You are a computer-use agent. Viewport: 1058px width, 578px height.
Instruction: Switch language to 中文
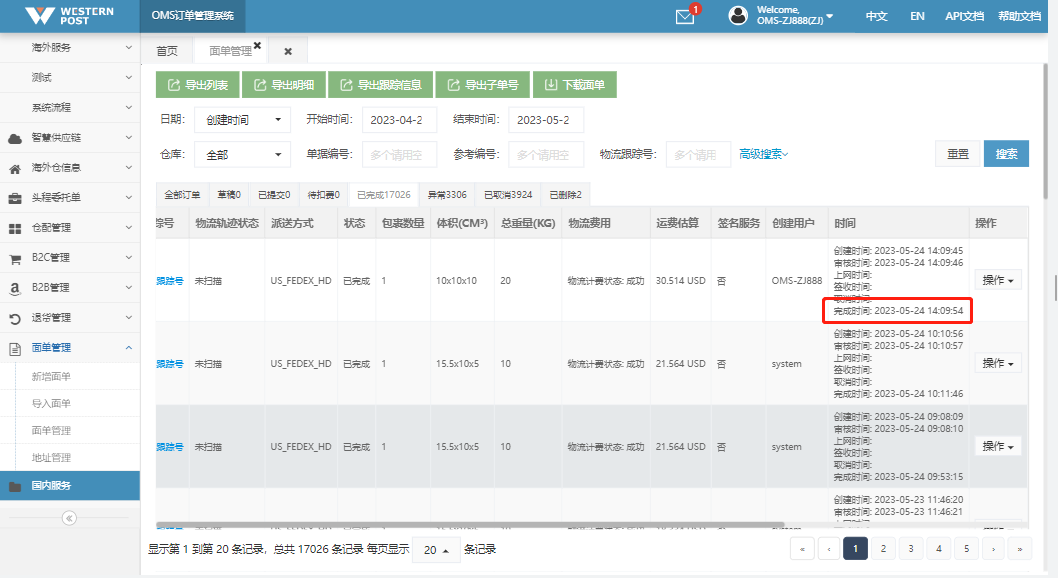(x=876, y=16)
